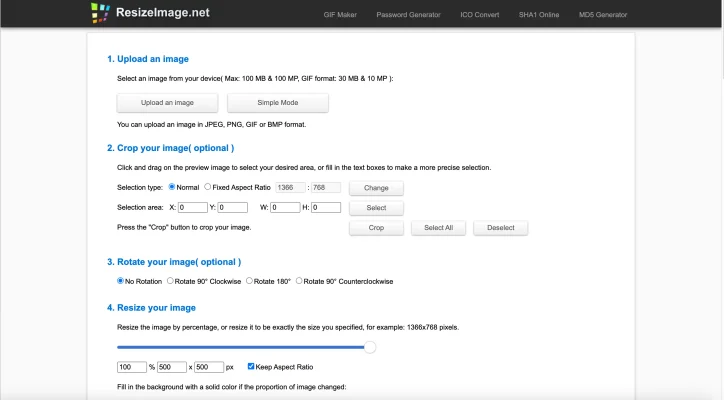Click the Select All button

click(x=438, y=228)
